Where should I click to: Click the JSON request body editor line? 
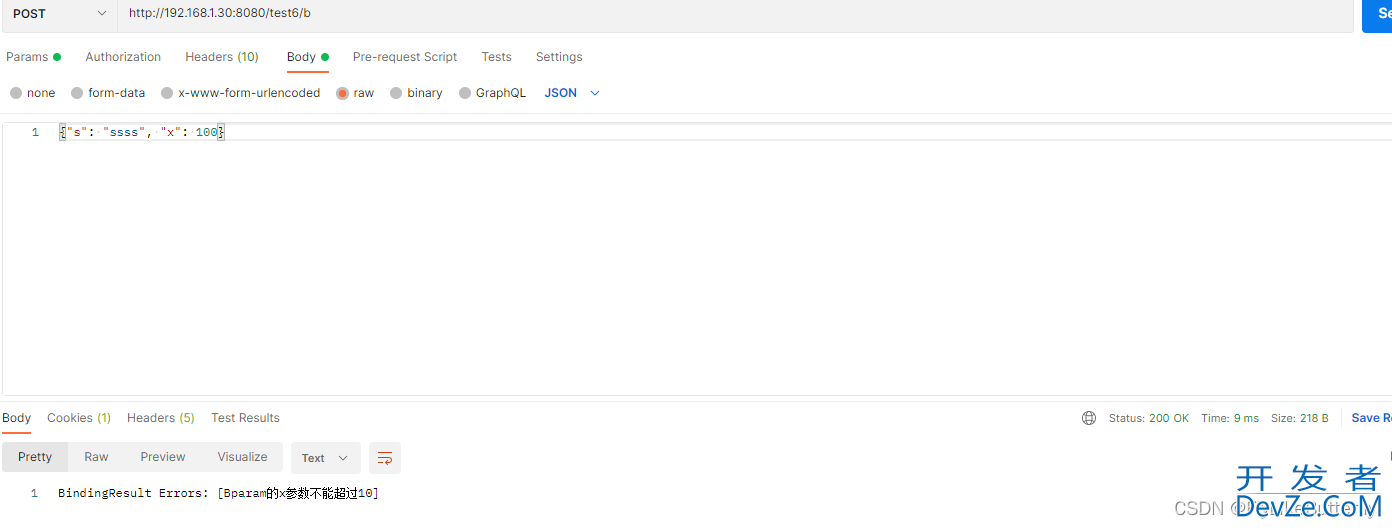[x=141, y=132]
